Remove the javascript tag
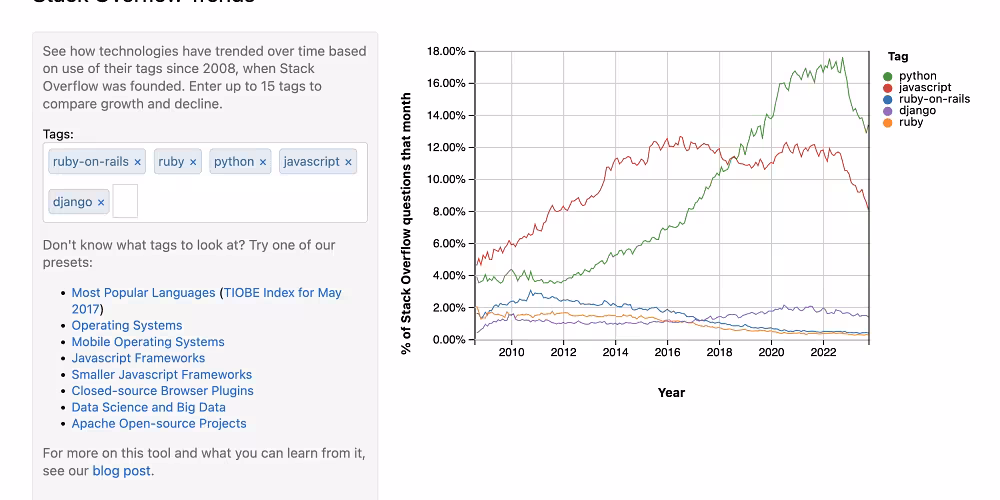 coord(348,162)
